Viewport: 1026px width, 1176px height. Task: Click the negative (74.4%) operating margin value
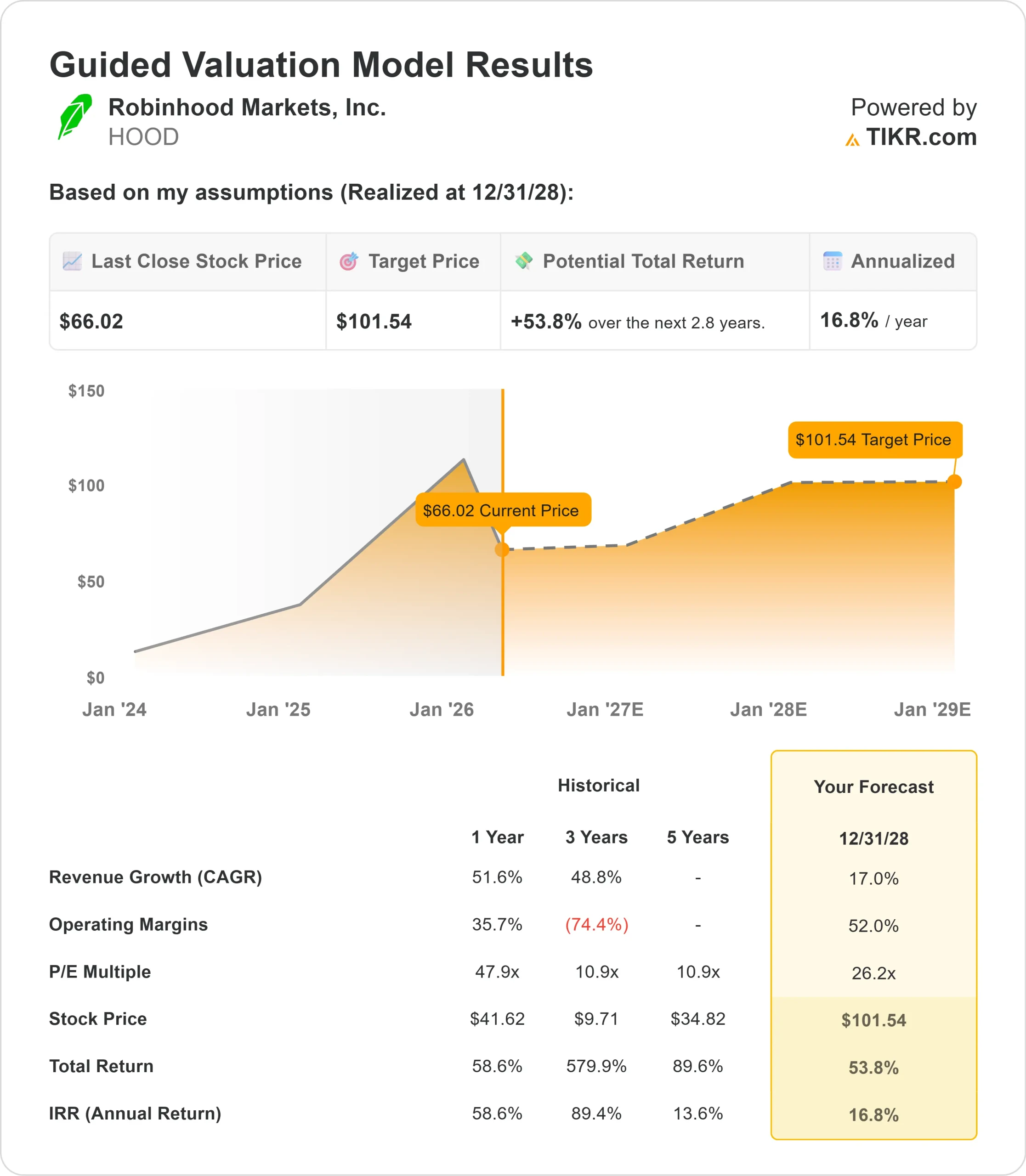pyautogui.click(x=596, y=925)
